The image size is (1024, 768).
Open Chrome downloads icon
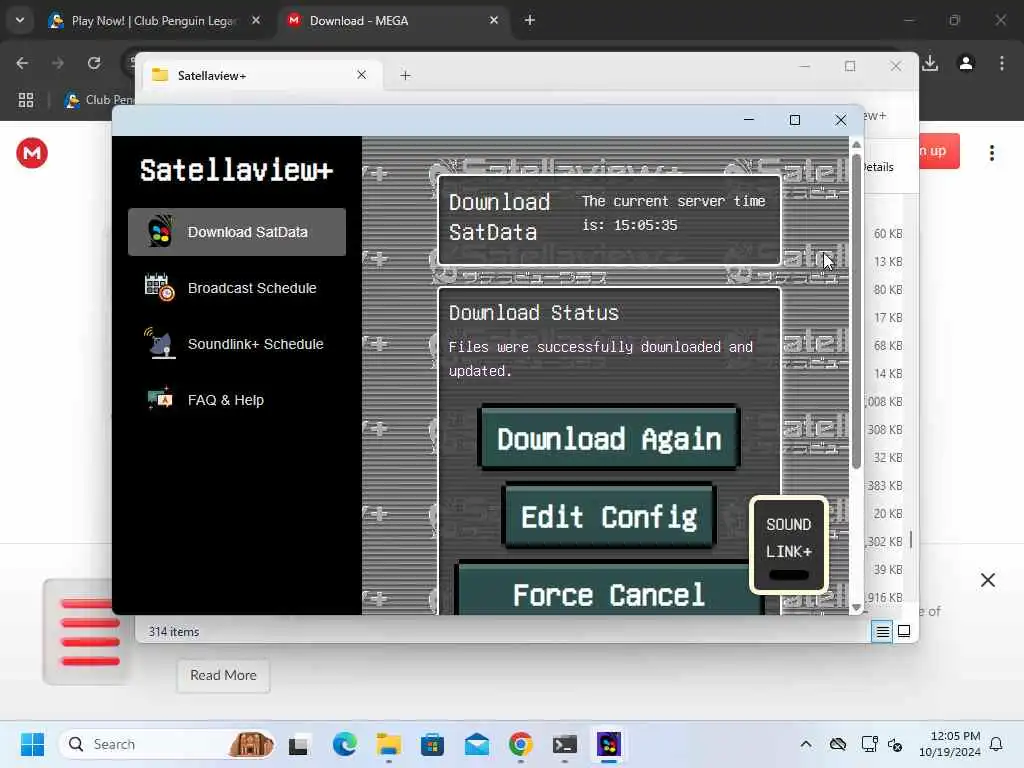point(930,63)
